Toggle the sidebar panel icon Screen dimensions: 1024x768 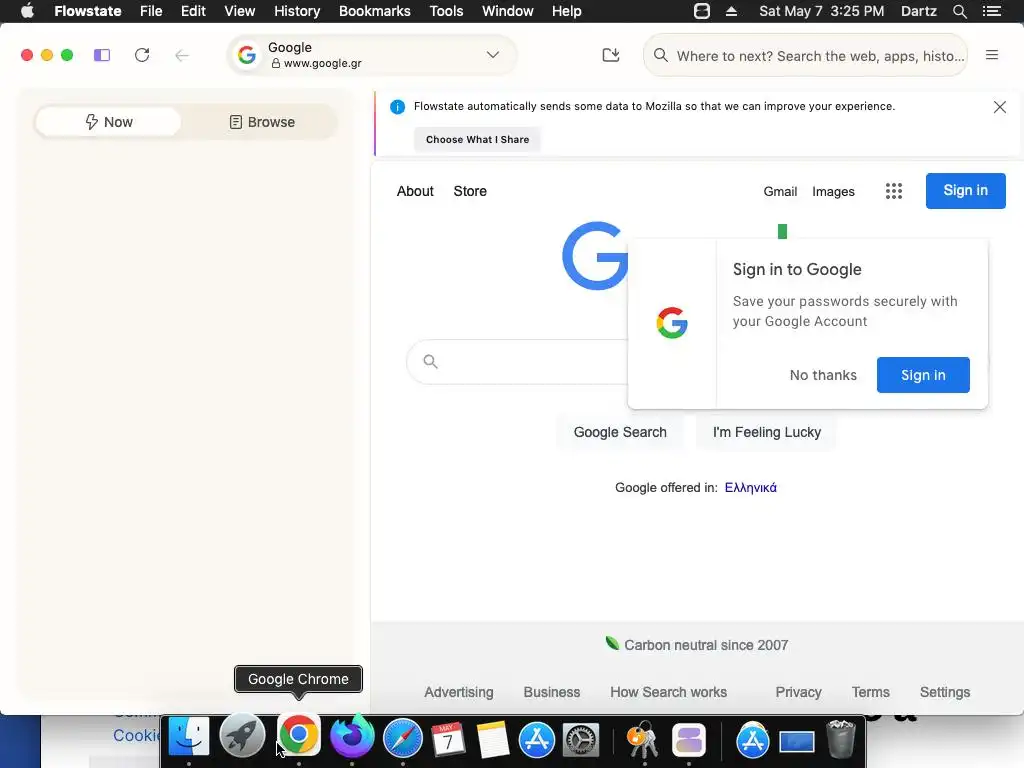coord(102,56)
